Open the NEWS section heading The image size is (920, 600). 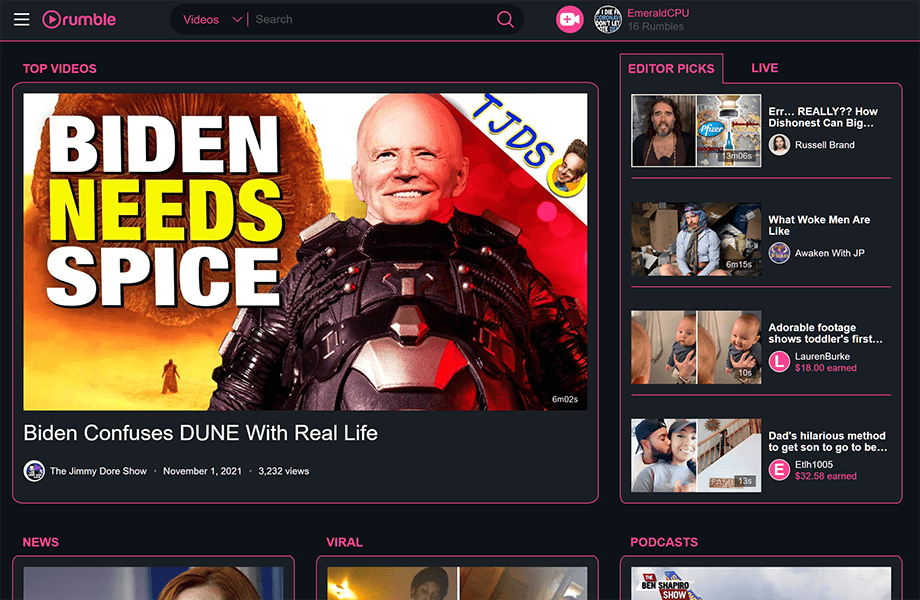click(x=40, y=542)
